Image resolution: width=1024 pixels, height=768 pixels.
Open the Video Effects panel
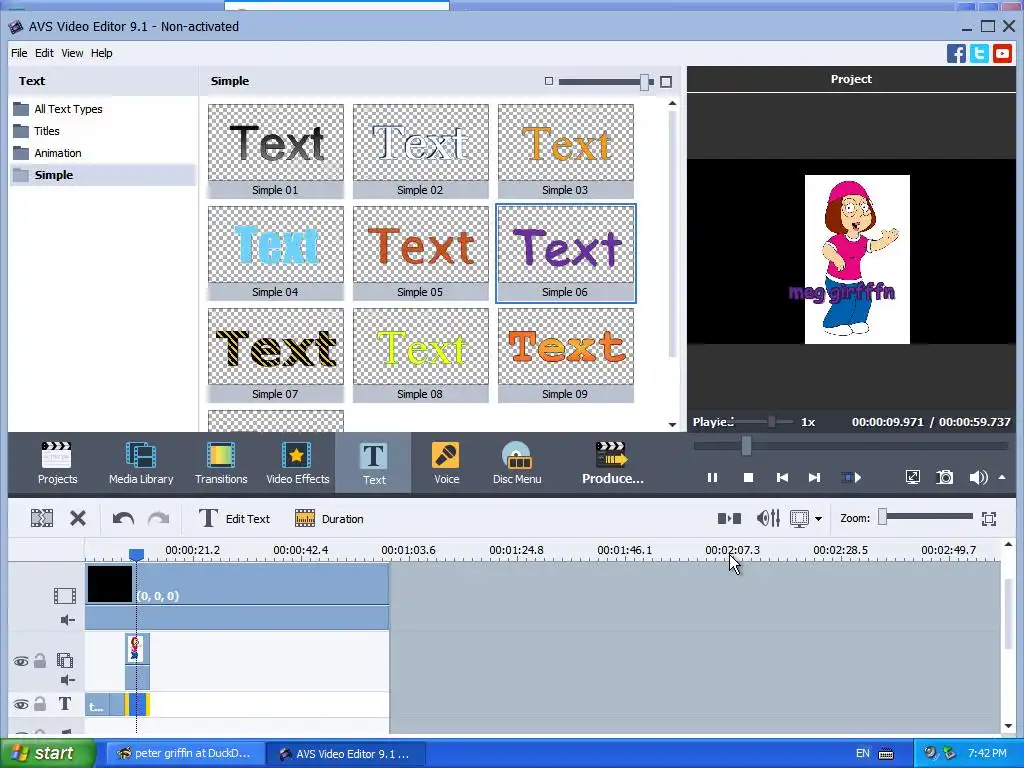pyautogui.click(x=297, y=462)
